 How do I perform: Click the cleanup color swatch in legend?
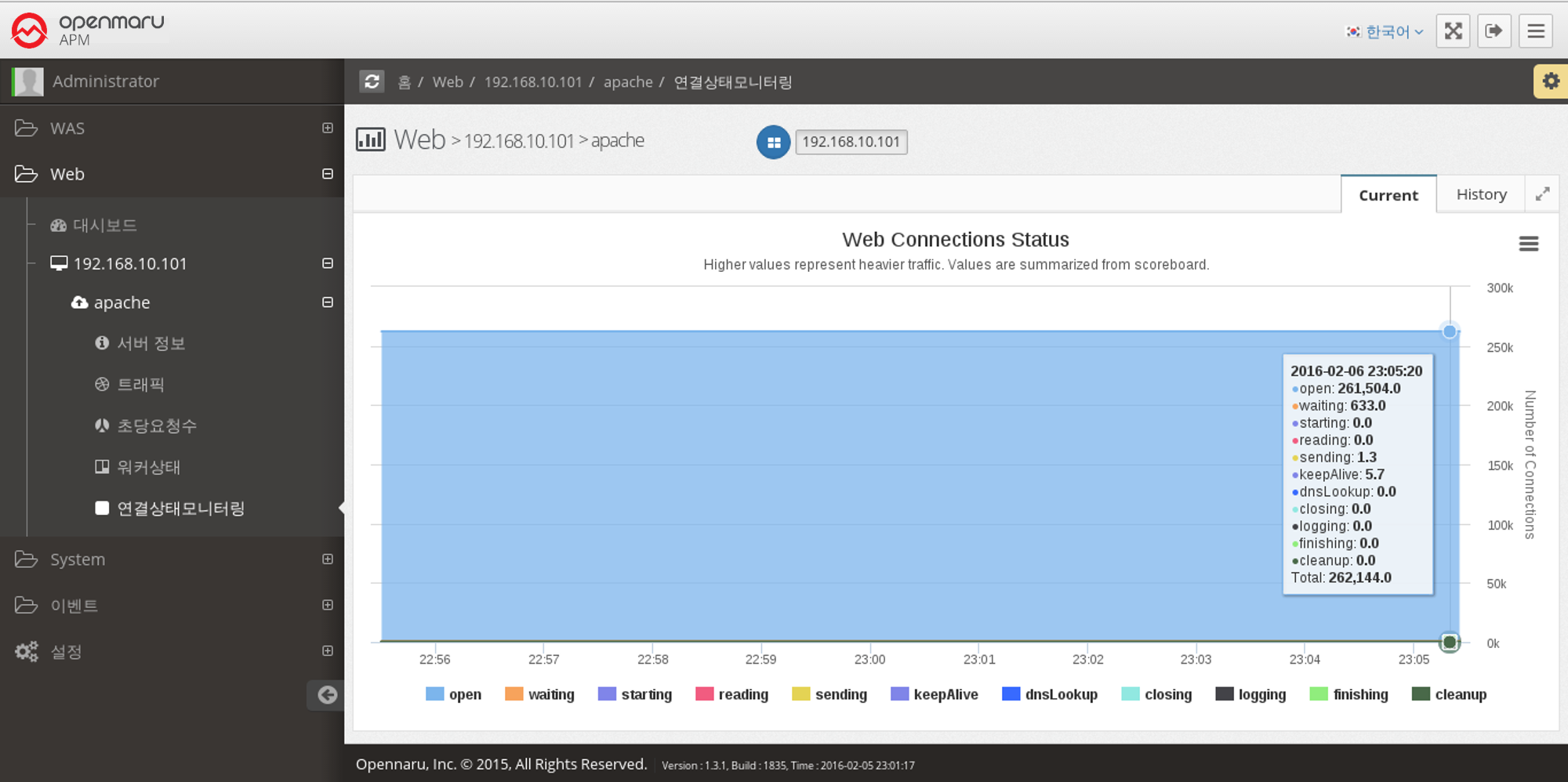(1420, 694)
